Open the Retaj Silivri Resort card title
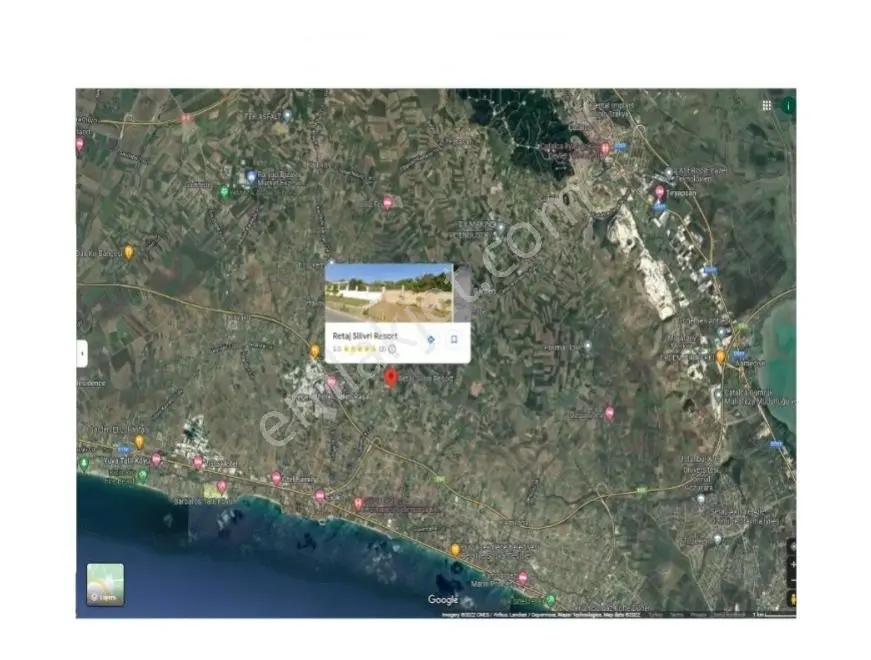Viewport: 871px width, 660px height. [365, 336]
